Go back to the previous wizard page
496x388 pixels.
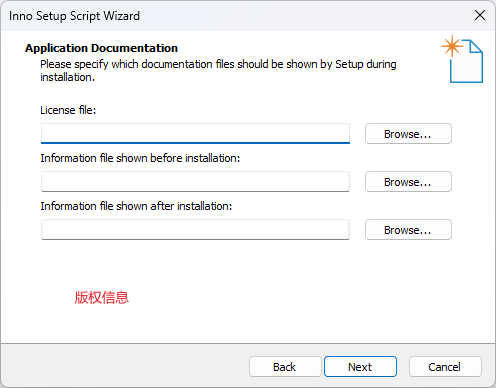click(x=285, y=367)
